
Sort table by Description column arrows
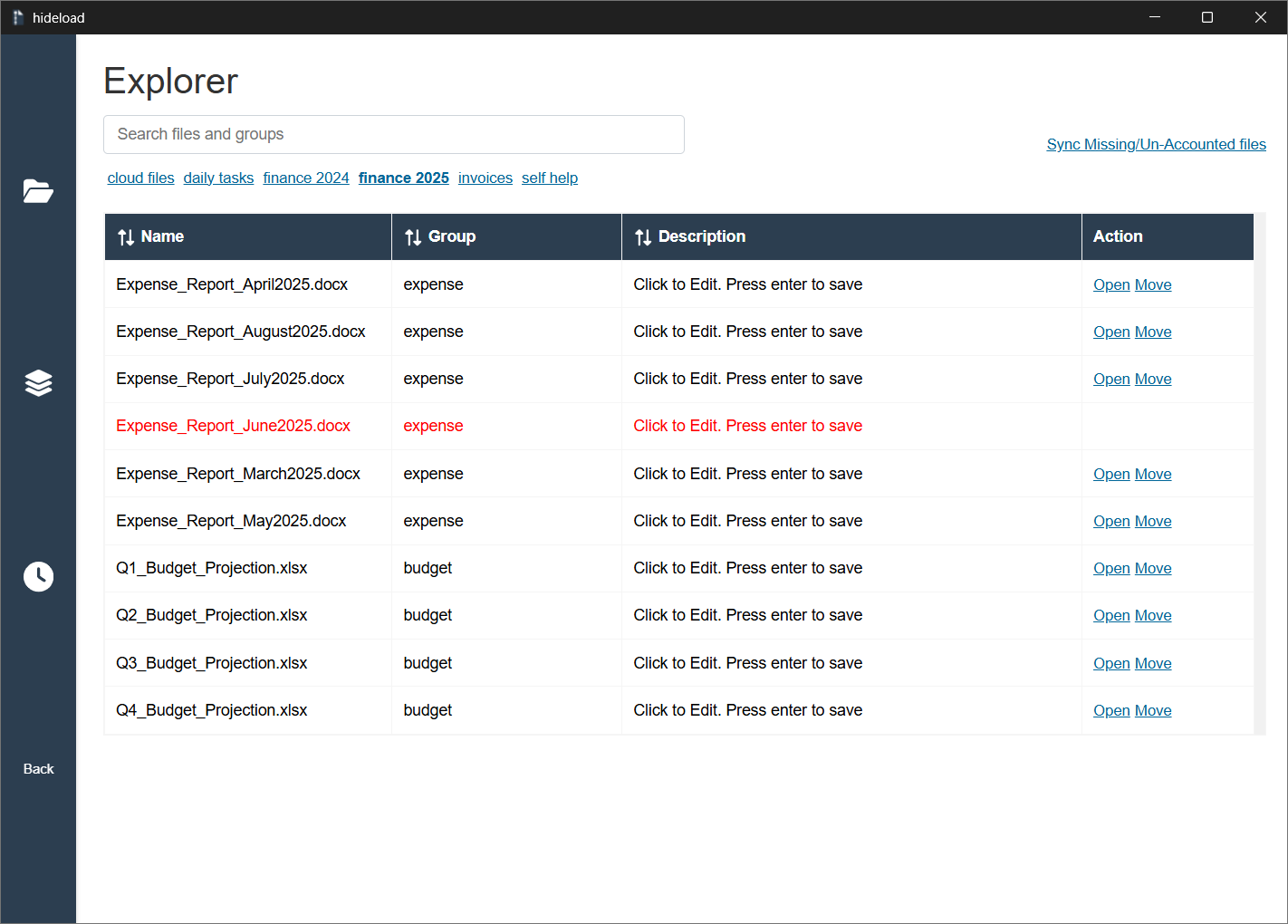coord(643,237)
